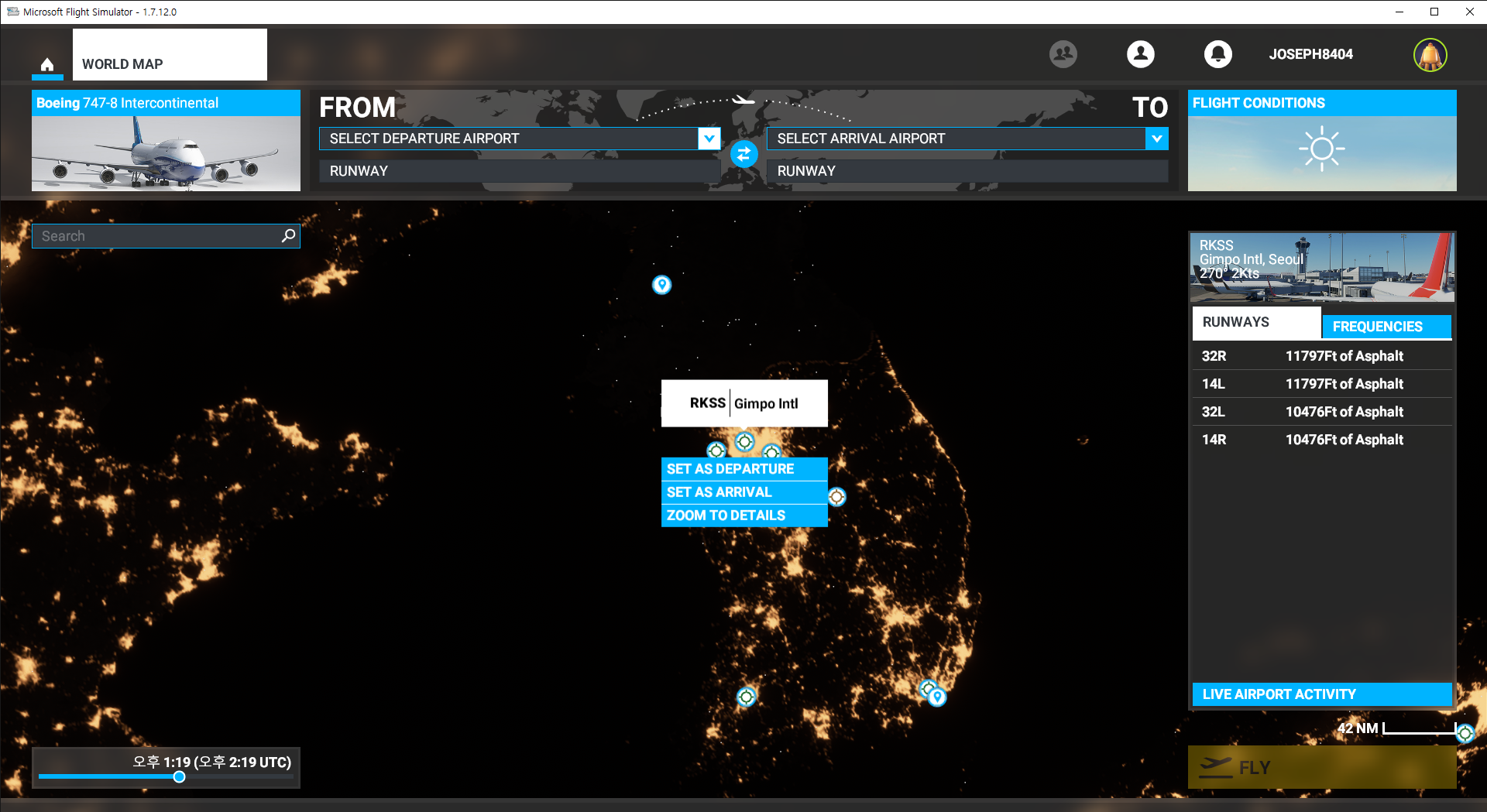Open the gamer avatar picture
Screen dimensions: 1487x812
pyautogui.click(x=1430, y=55)
